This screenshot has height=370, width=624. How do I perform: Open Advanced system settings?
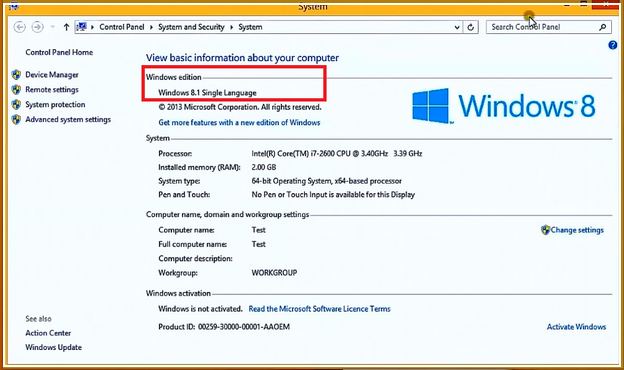68,119
